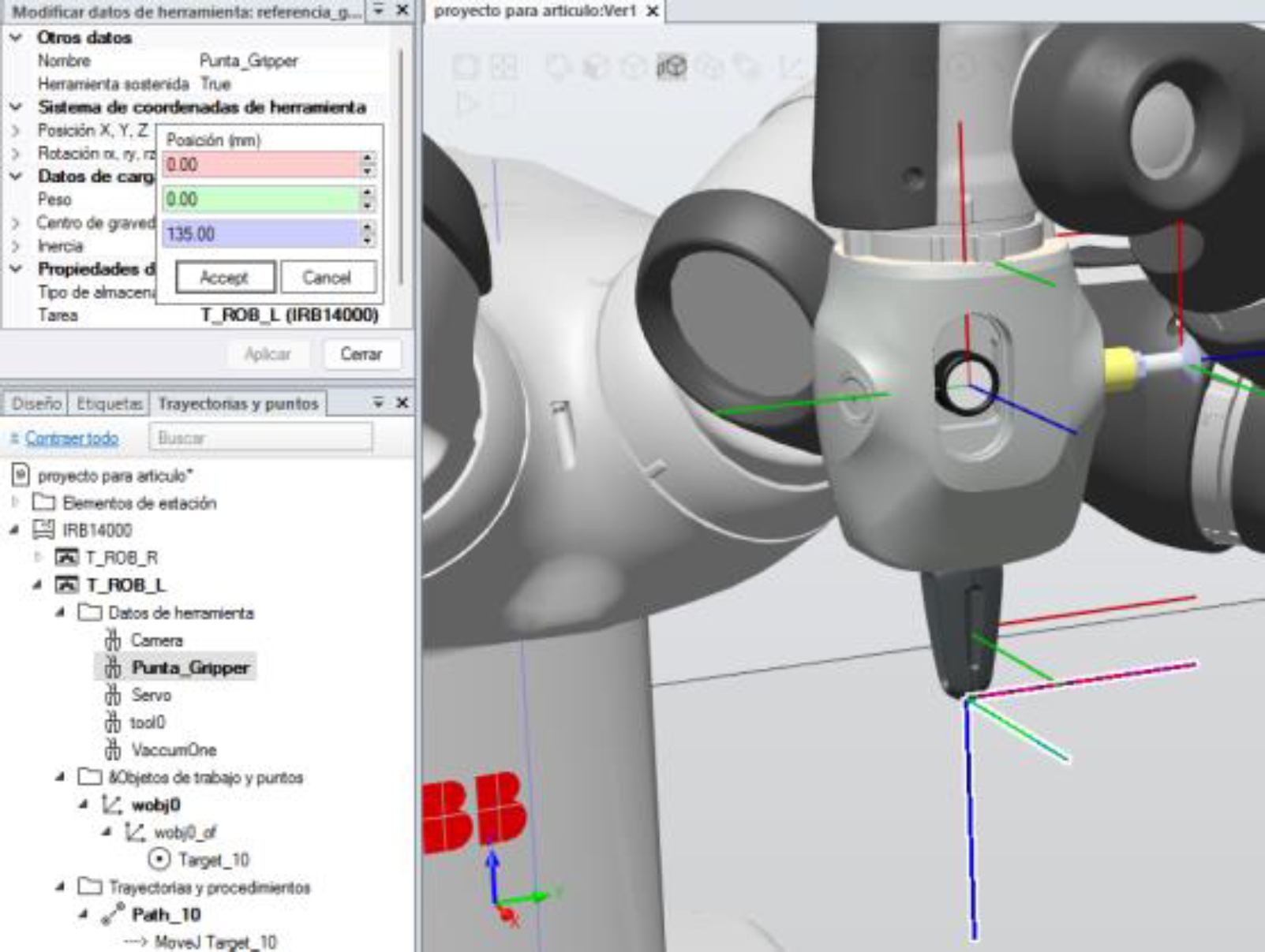The width and height of the screenshot is (1265, 952).
Task: Click the Contraer todo link
Action: (71, 439)
